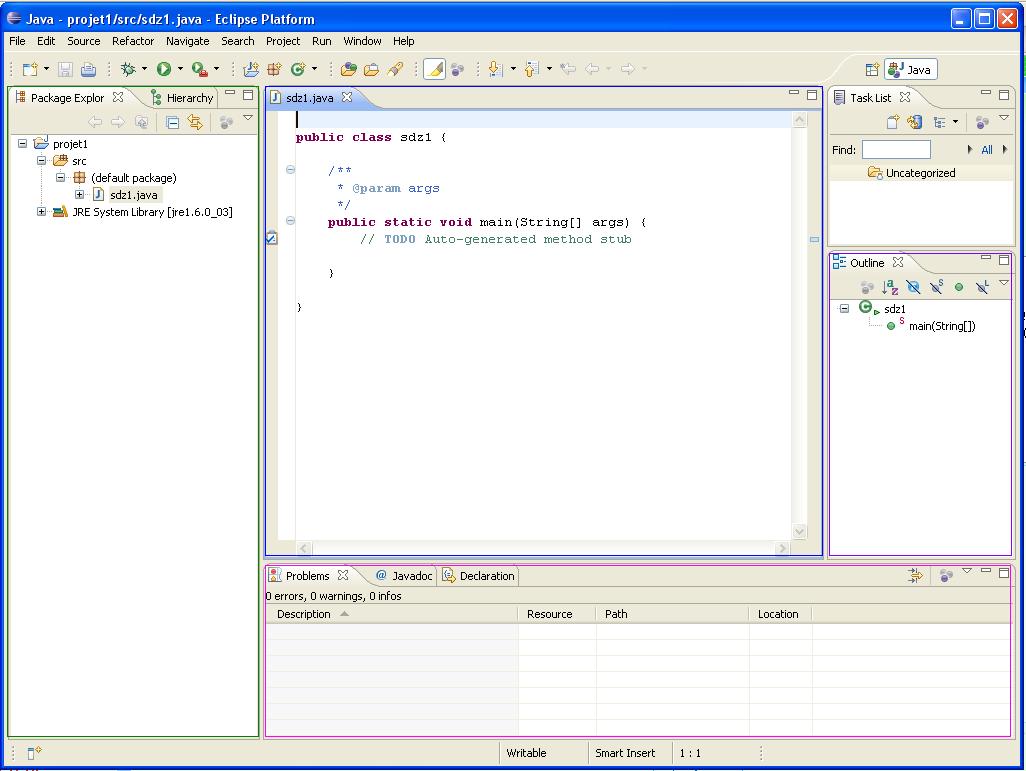Switch to the Declaration tab

coord(479,576)
